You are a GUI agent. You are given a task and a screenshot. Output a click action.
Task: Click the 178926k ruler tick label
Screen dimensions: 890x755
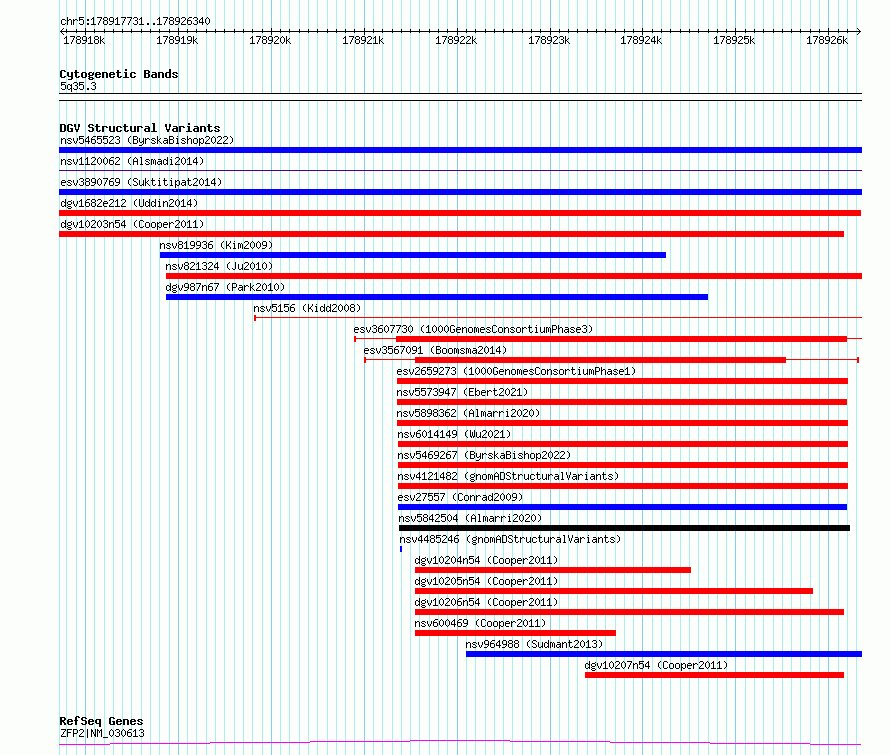(827, 40)
